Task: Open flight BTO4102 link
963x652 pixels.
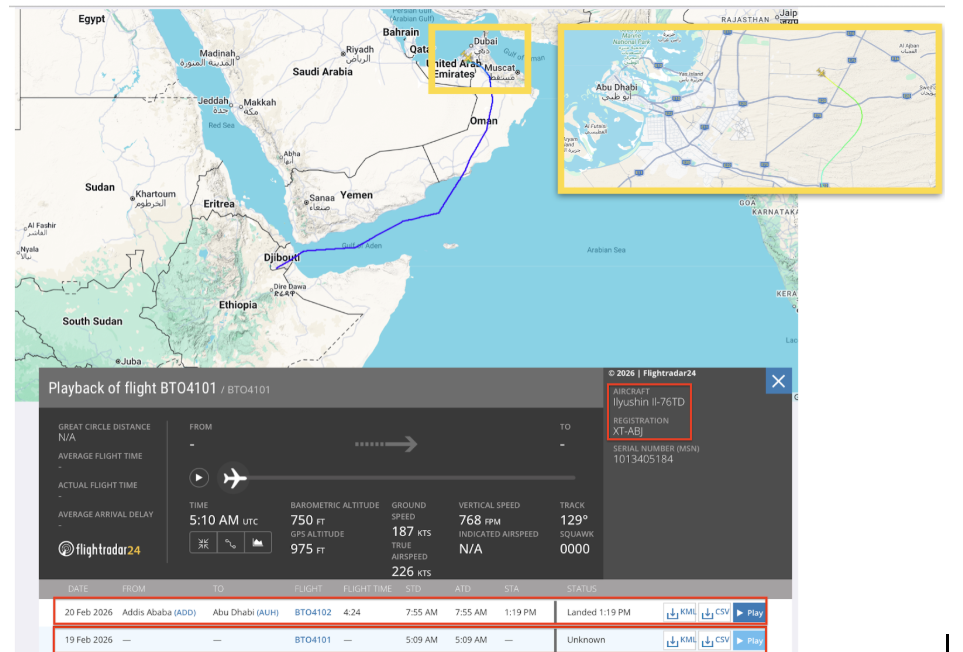Action: tap(313, 612)
